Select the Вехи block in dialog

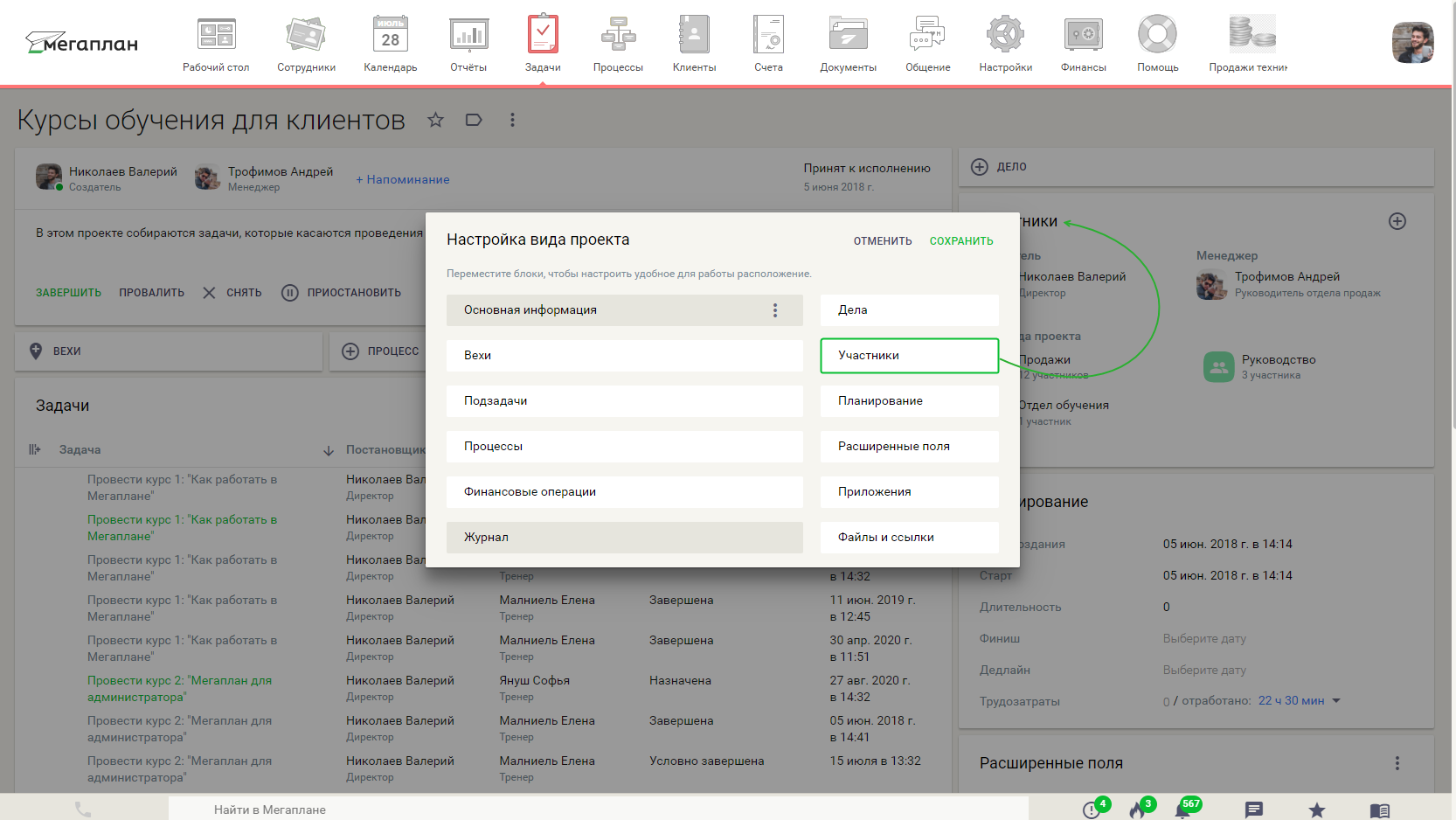(625, 356)
